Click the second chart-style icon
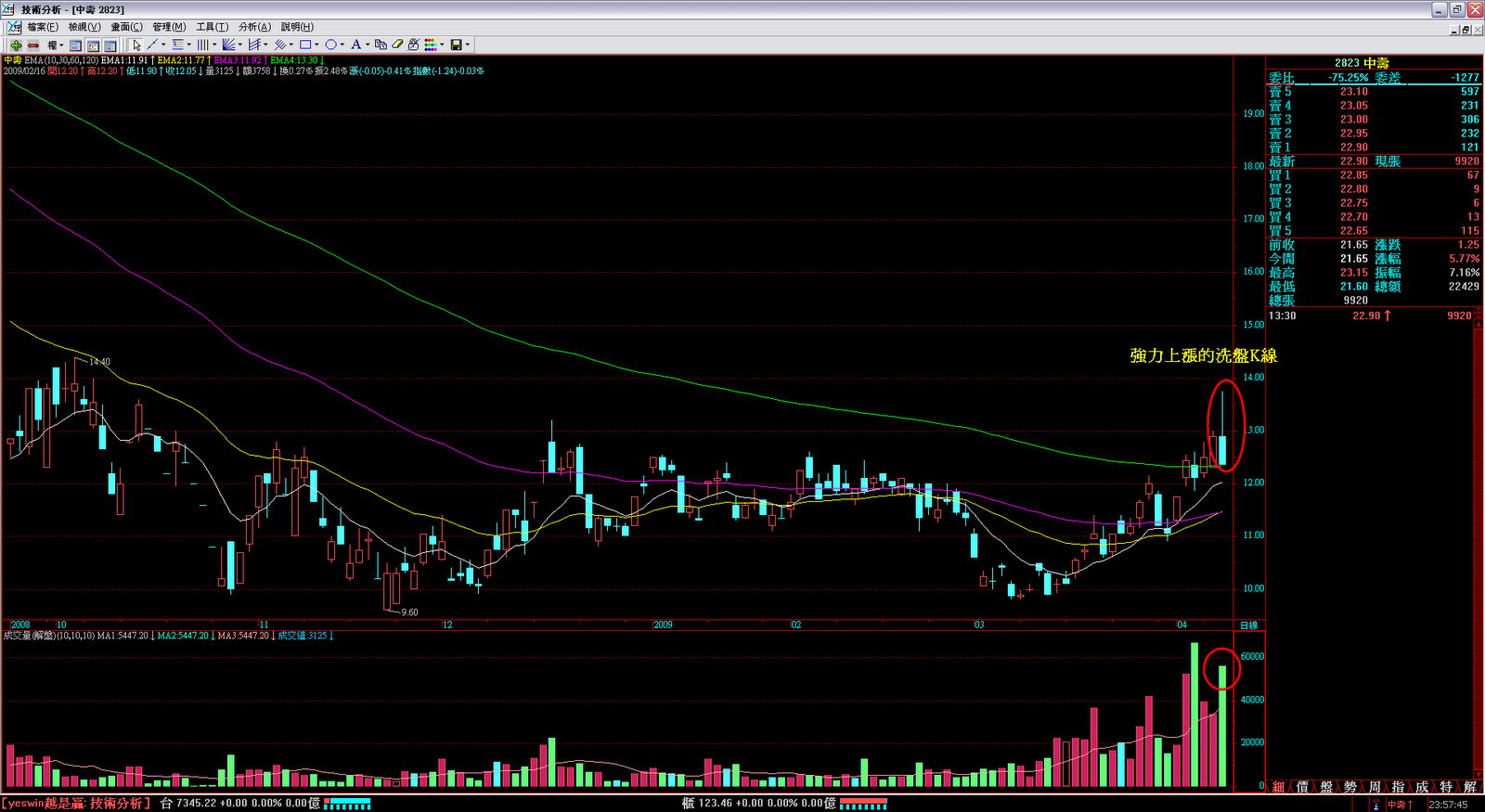1485x812 pixels. pos(93,45)
